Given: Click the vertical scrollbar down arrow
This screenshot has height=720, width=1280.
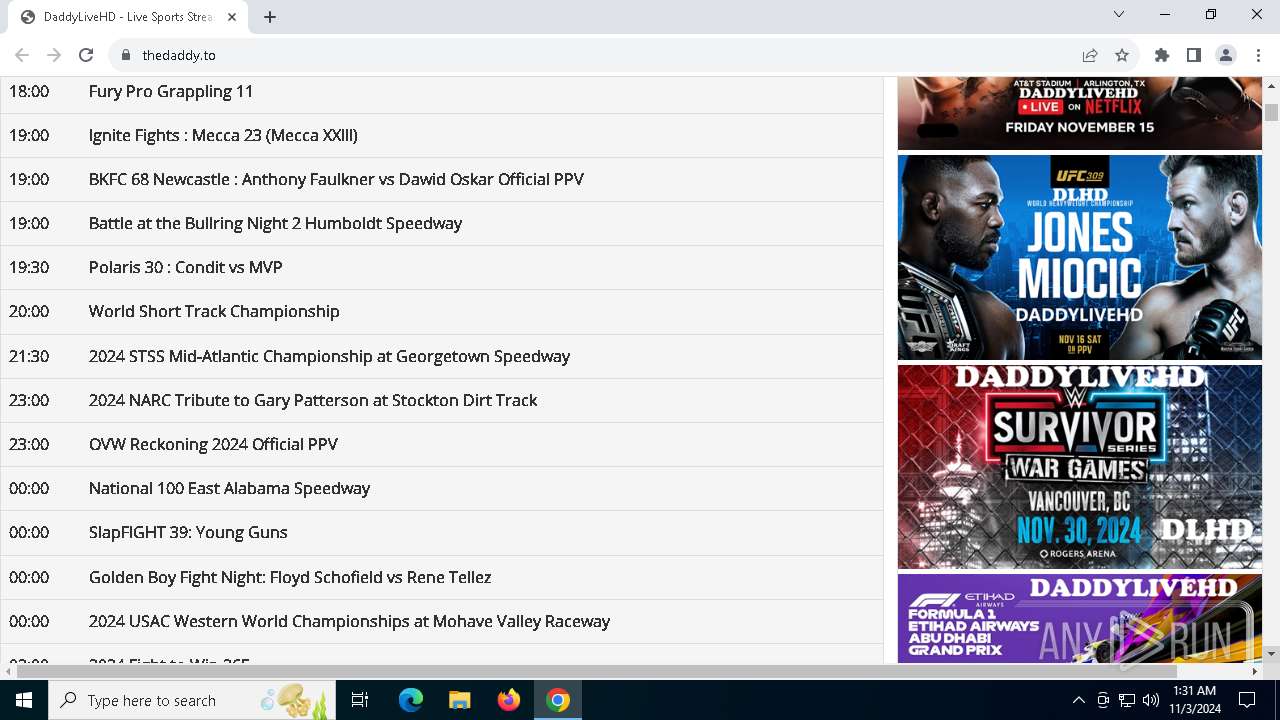Looking at the screenshot, I should coord(1271,653).
